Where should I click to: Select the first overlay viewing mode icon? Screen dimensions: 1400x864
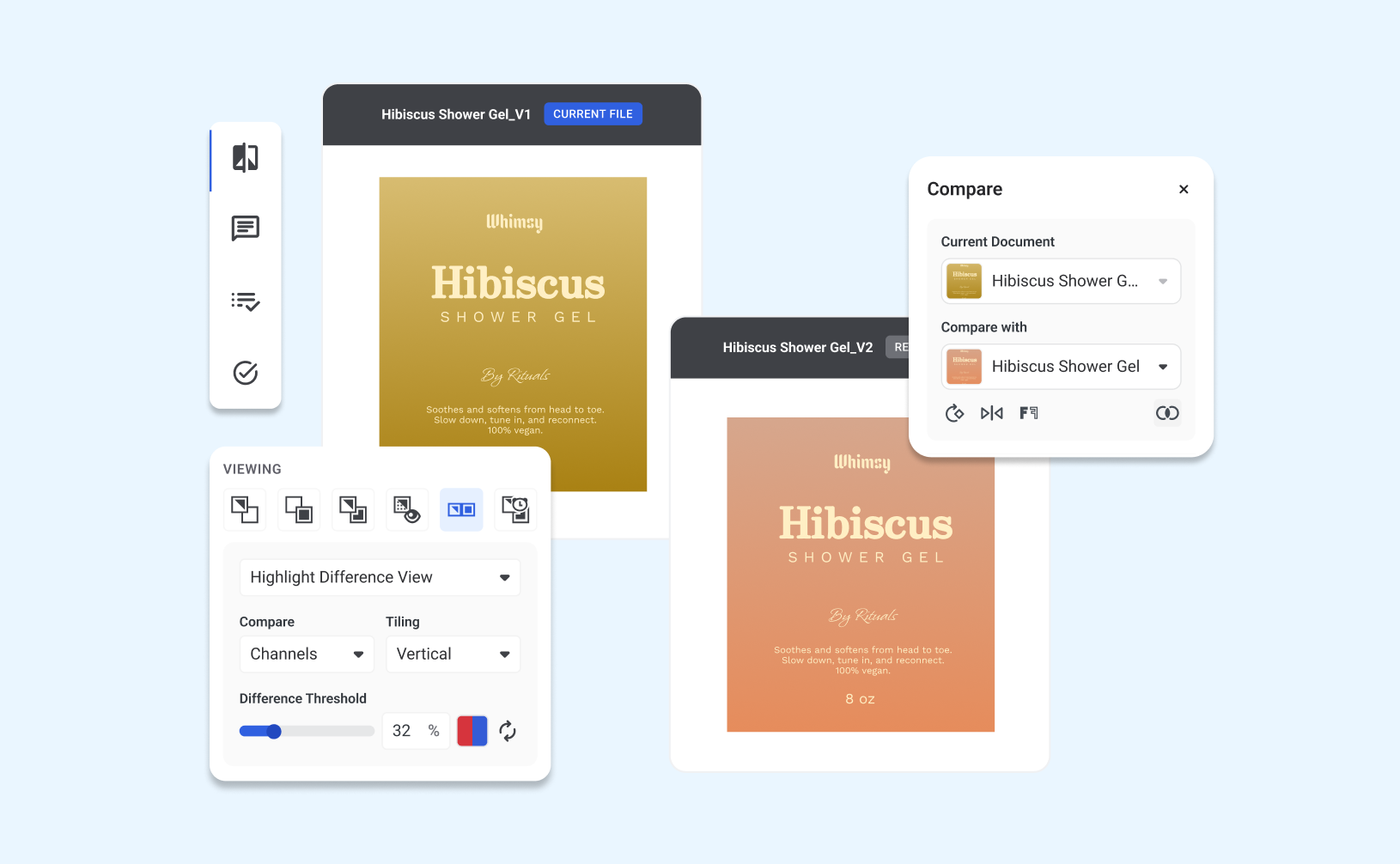(x=245, y=510)
